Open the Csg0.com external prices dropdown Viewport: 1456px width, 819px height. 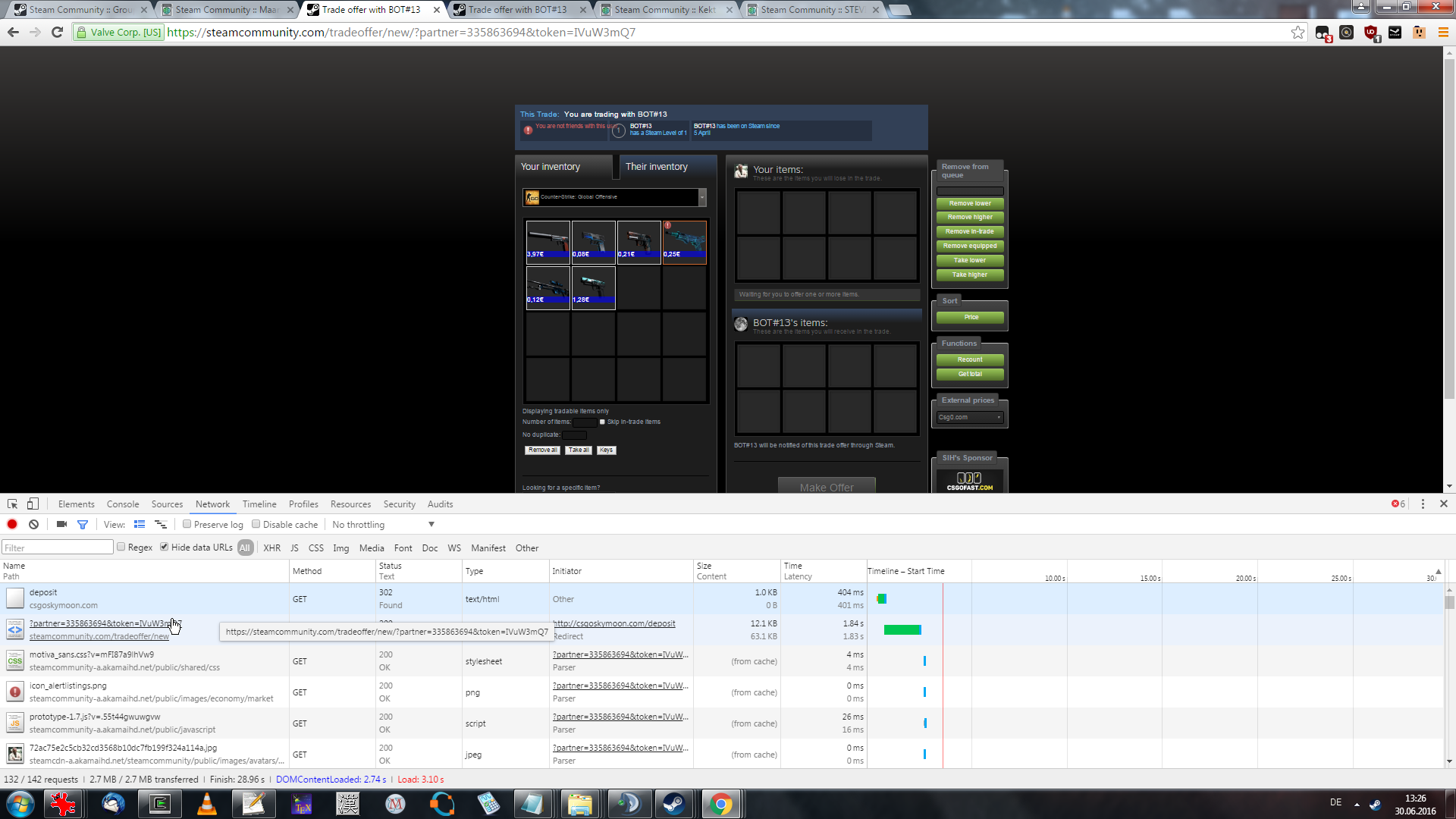970,417
